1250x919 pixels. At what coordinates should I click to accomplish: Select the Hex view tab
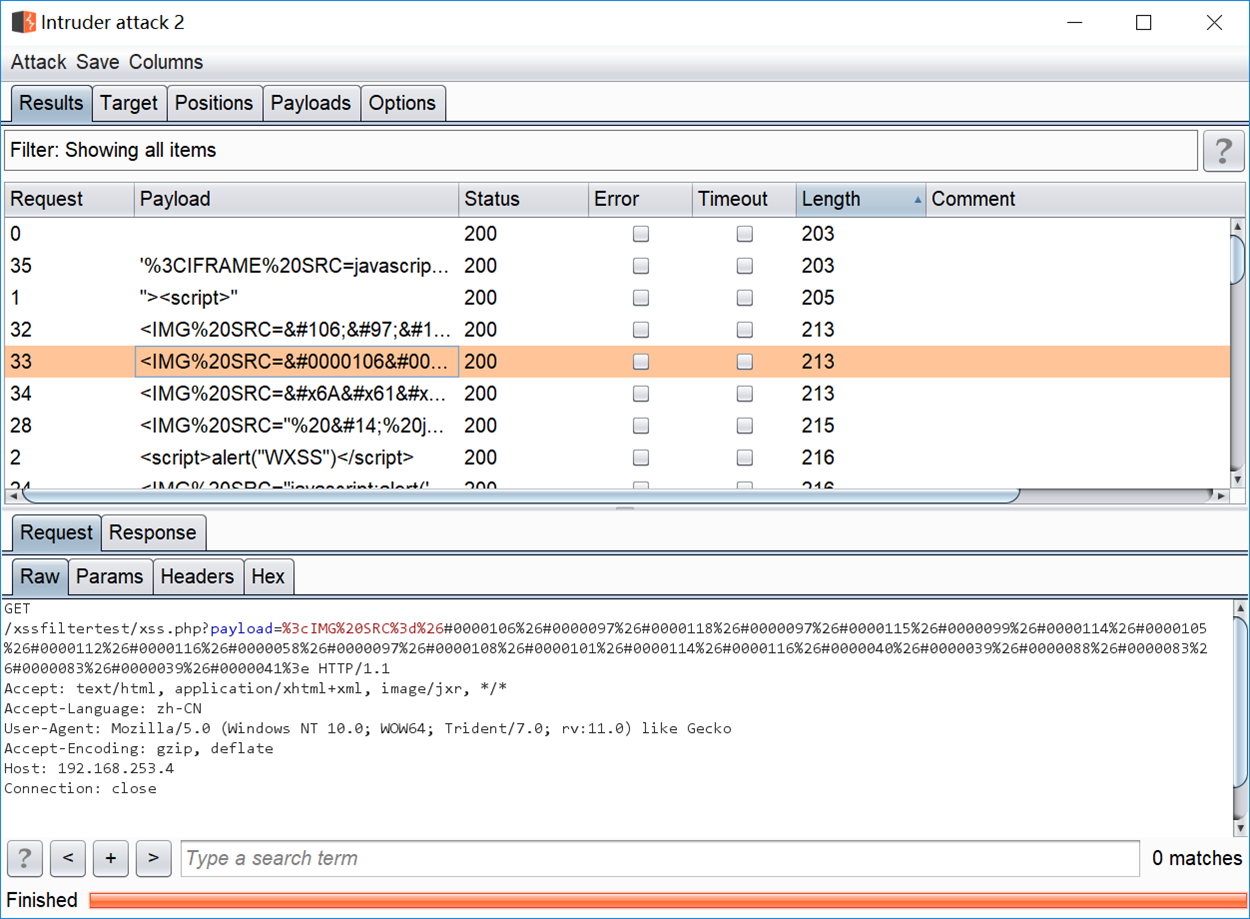pyautogui.click(x=268, y=577)
